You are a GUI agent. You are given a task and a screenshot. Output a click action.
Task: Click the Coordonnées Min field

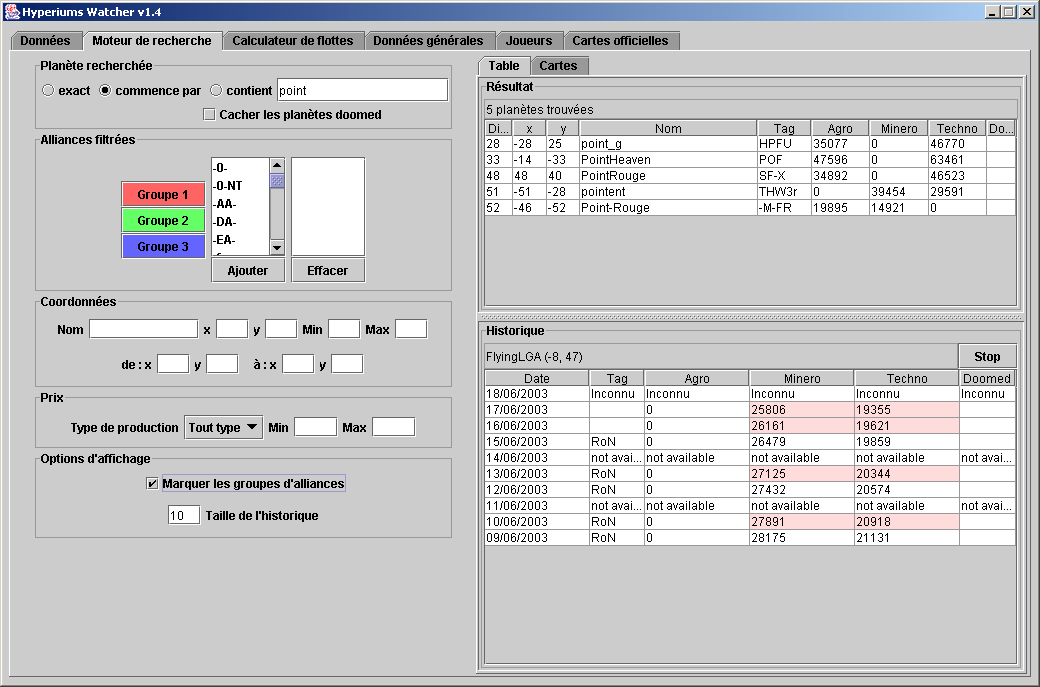point(344,329)
